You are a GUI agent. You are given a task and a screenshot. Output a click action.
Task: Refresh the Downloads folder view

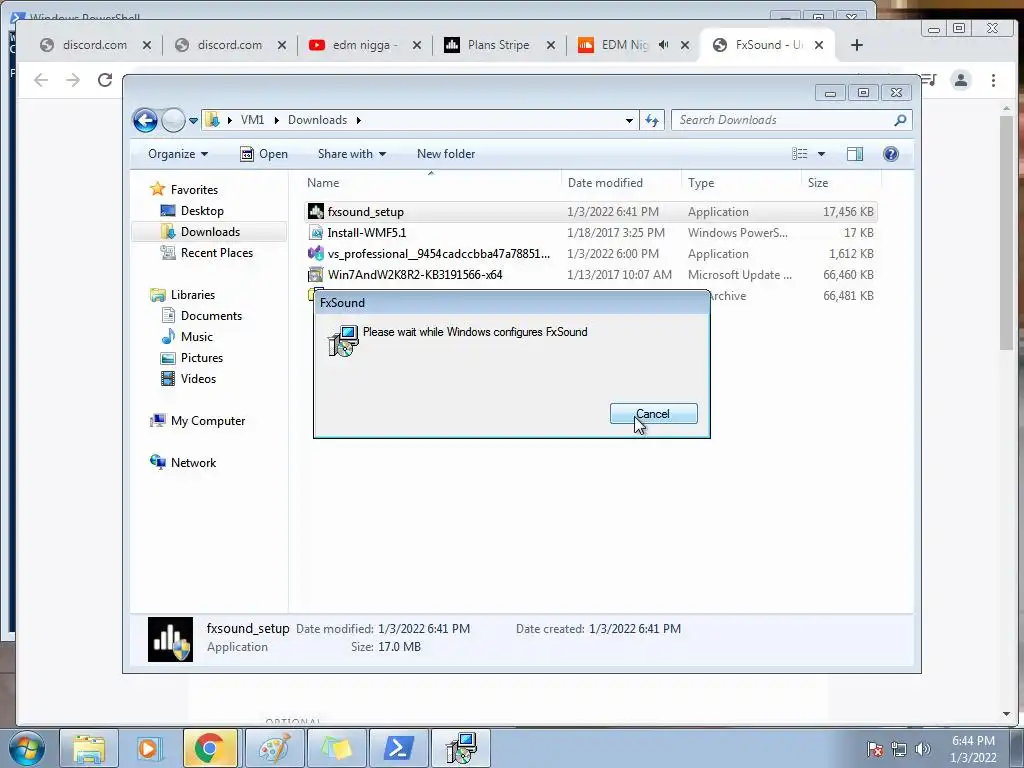(x=652, y=120)
